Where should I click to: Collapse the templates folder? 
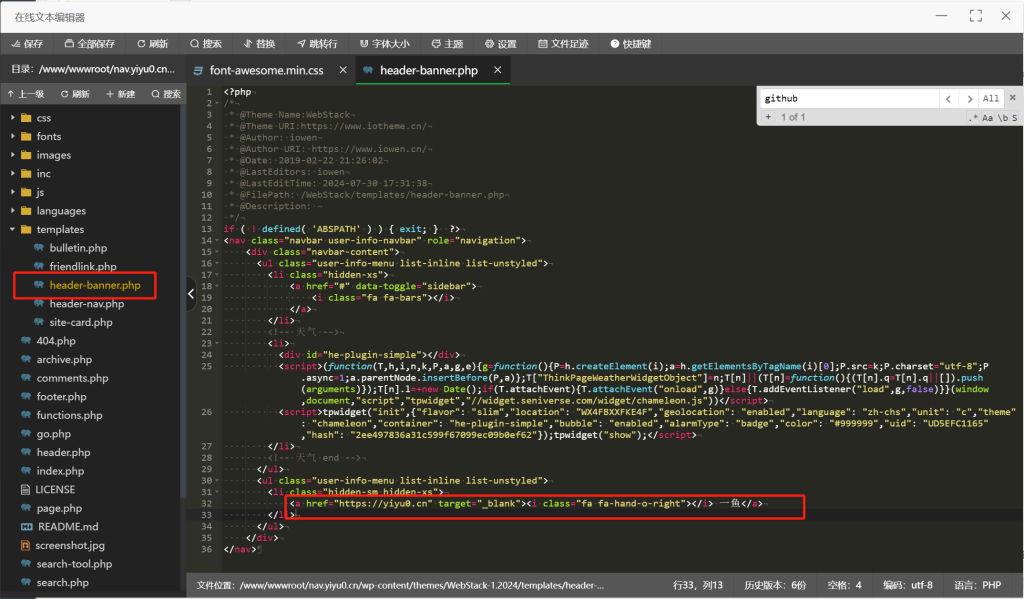point(12,229)
